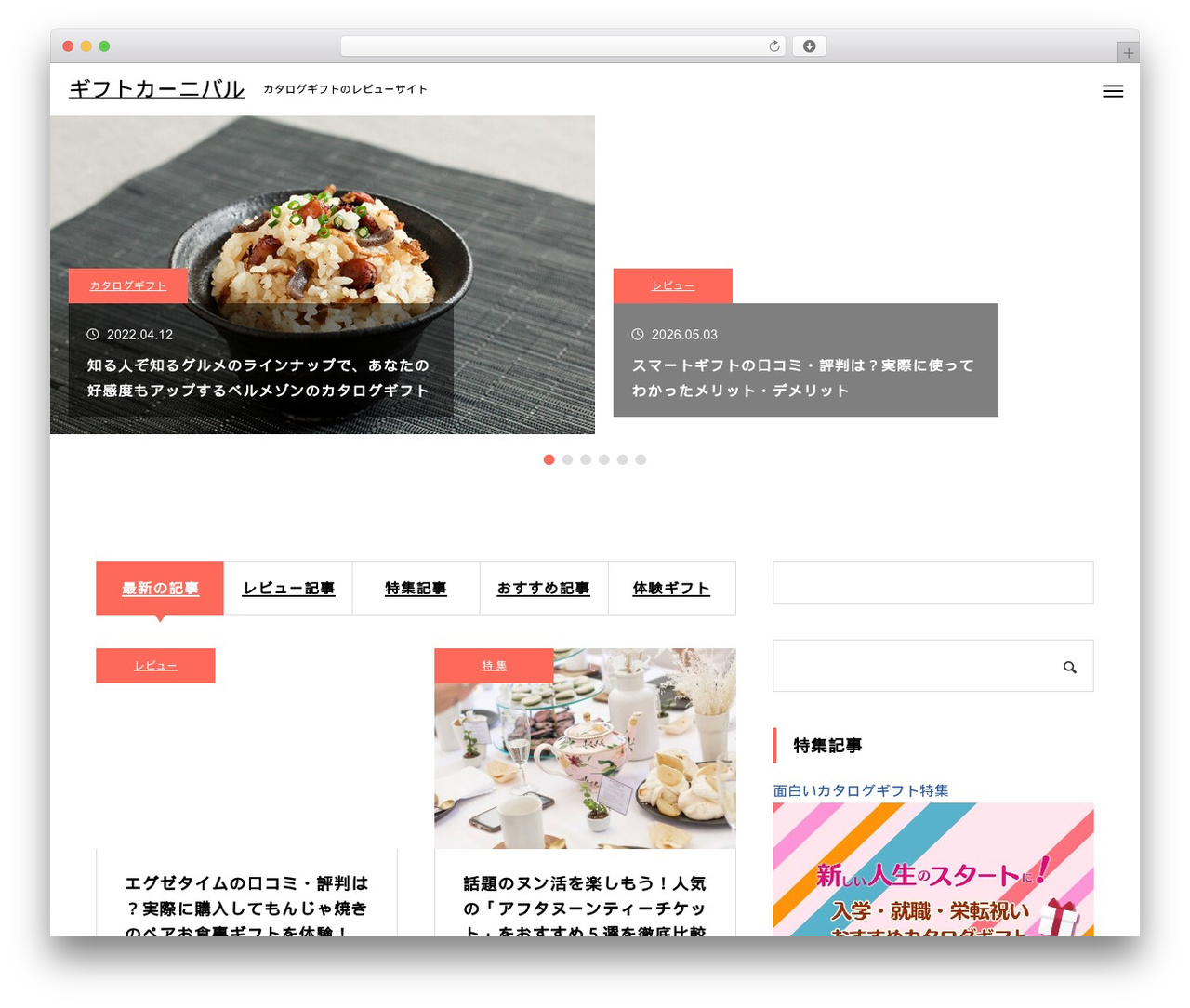Click the browser address bar

pos(562,46)
